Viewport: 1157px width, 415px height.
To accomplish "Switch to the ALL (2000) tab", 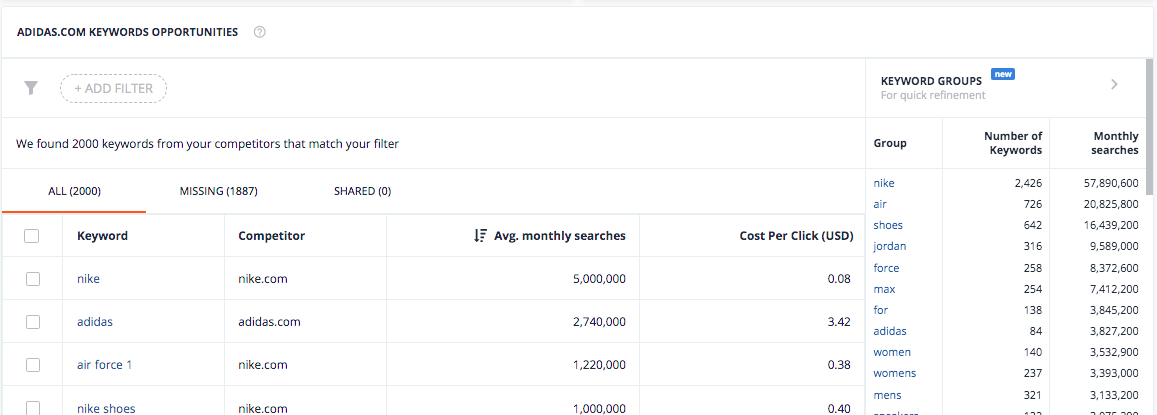I will 75,191.
